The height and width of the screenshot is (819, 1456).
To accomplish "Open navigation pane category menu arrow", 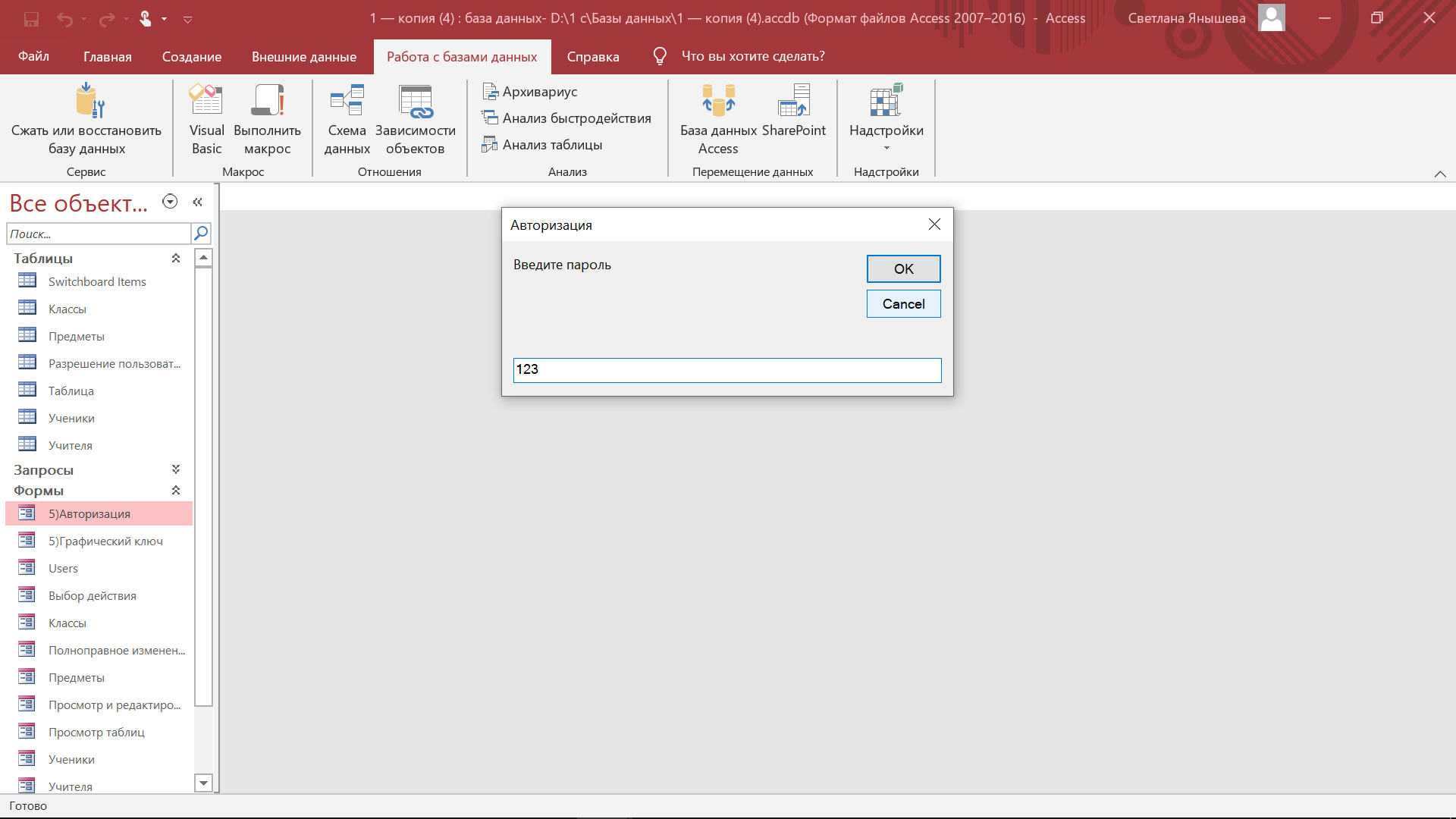I will (170, 202).
